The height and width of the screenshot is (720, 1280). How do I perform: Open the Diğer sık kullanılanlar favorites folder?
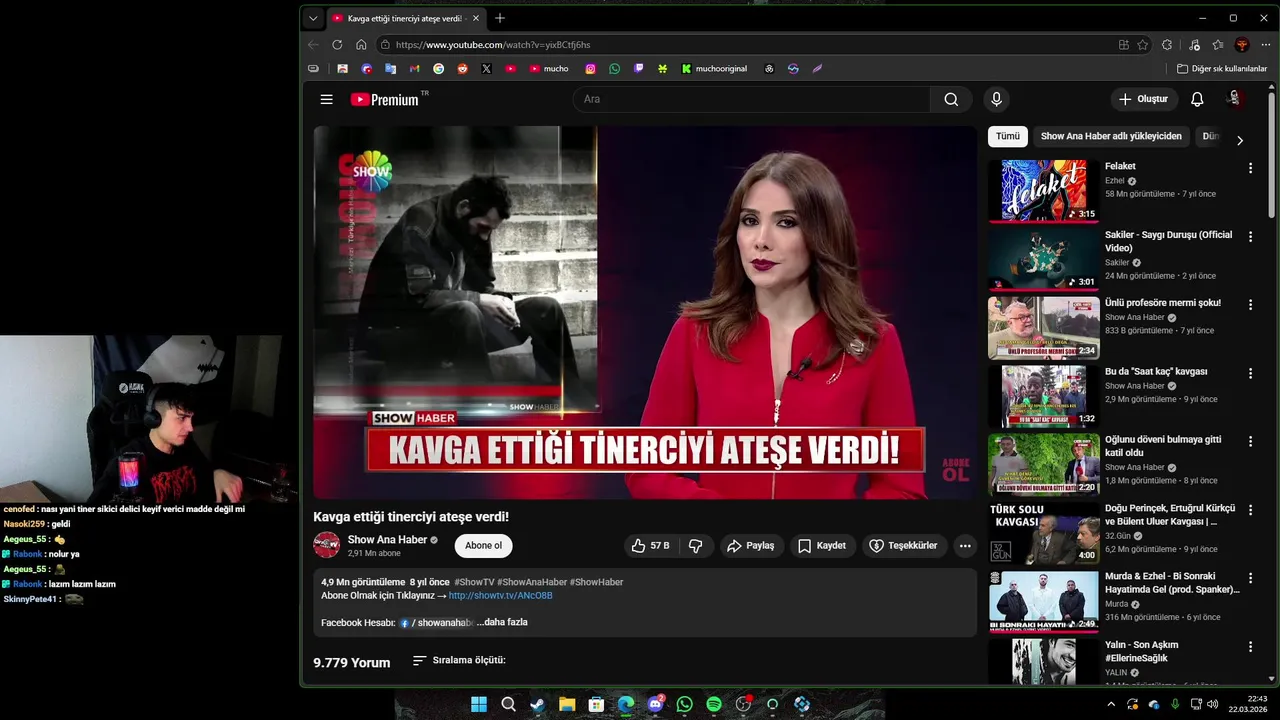pyautogui.click(x=1222, y=69)
